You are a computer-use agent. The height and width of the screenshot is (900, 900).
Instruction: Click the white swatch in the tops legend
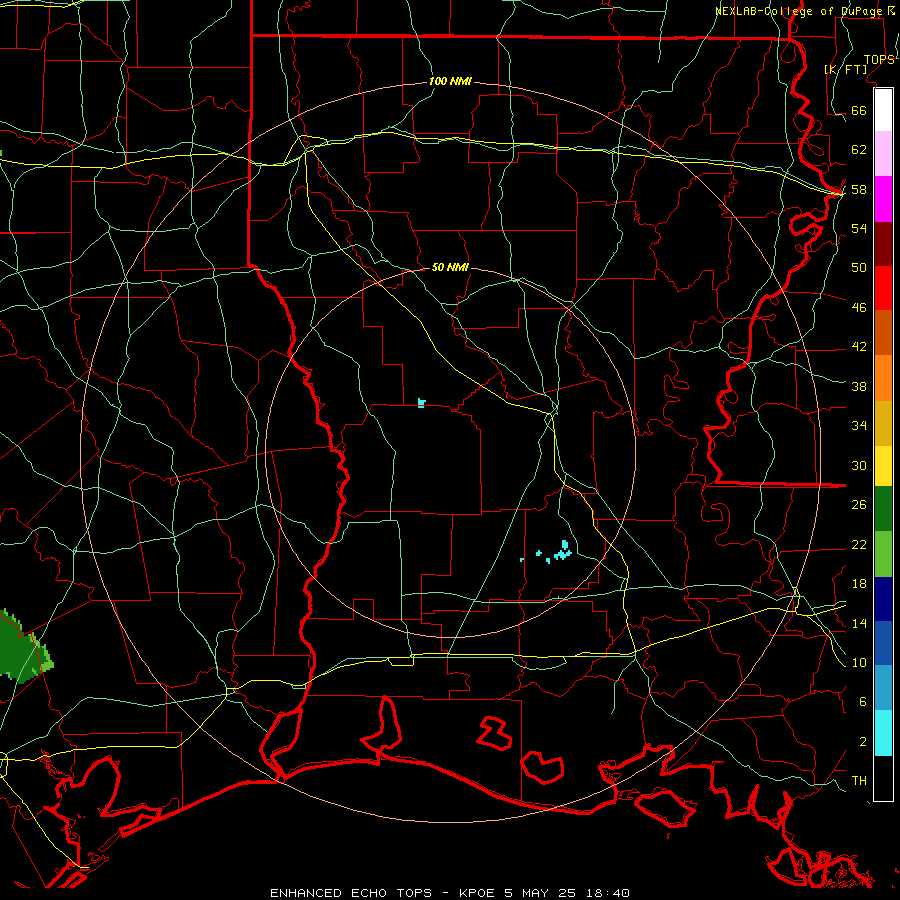[883, 110]
